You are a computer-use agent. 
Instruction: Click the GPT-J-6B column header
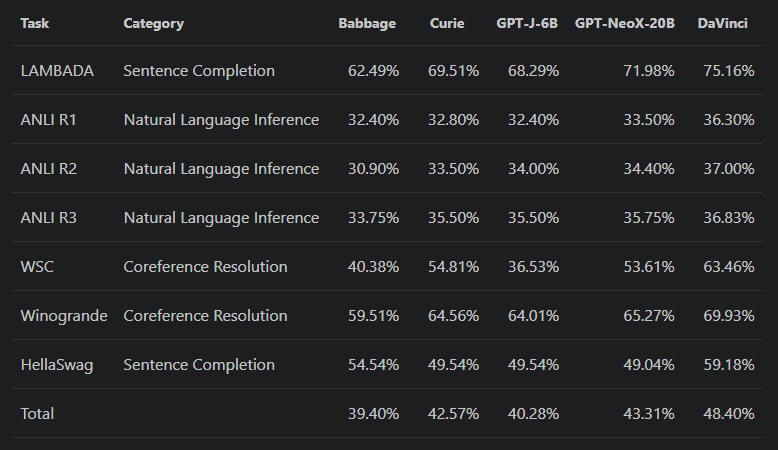click(x=527, y=23)
